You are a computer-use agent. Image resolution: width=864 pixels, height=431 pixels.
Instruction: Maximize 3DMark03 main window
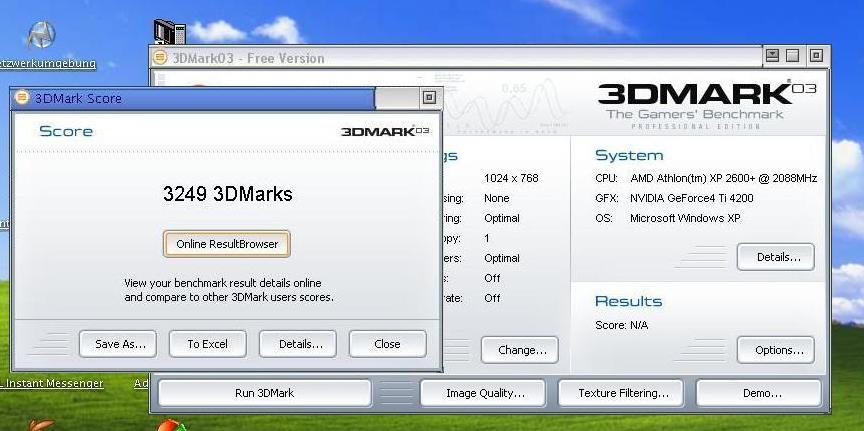tap(792, 56)
